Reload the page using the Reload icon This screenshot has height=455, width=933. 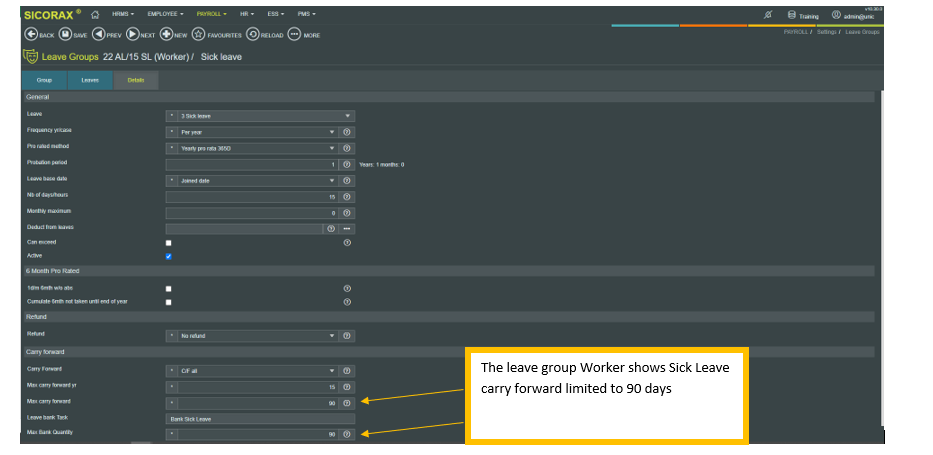(x=253, y=34)
